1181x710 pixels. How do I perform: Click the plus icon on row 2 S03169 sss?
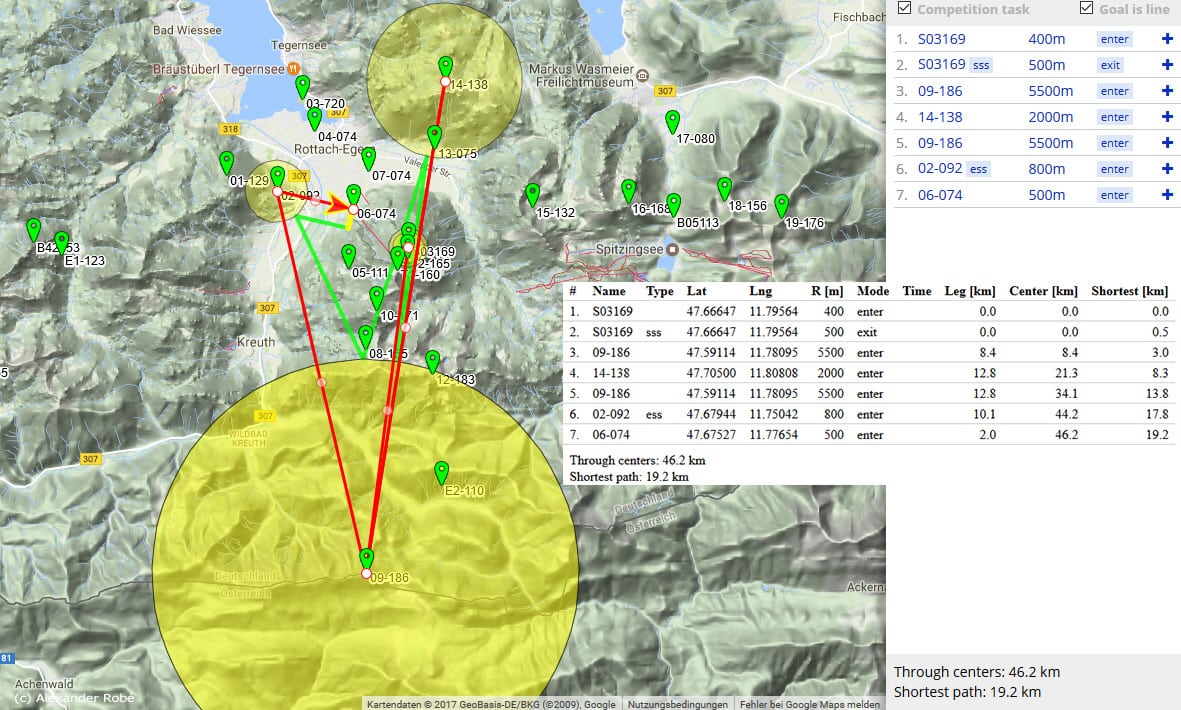pyautogui.click(x=1167, y=65)
